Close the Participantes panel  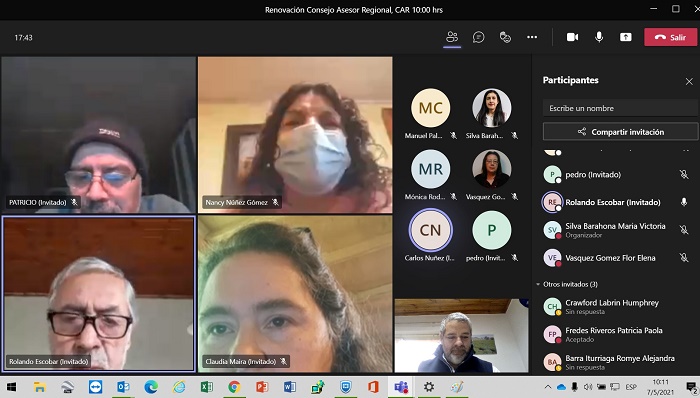click(x=689, y=81)
